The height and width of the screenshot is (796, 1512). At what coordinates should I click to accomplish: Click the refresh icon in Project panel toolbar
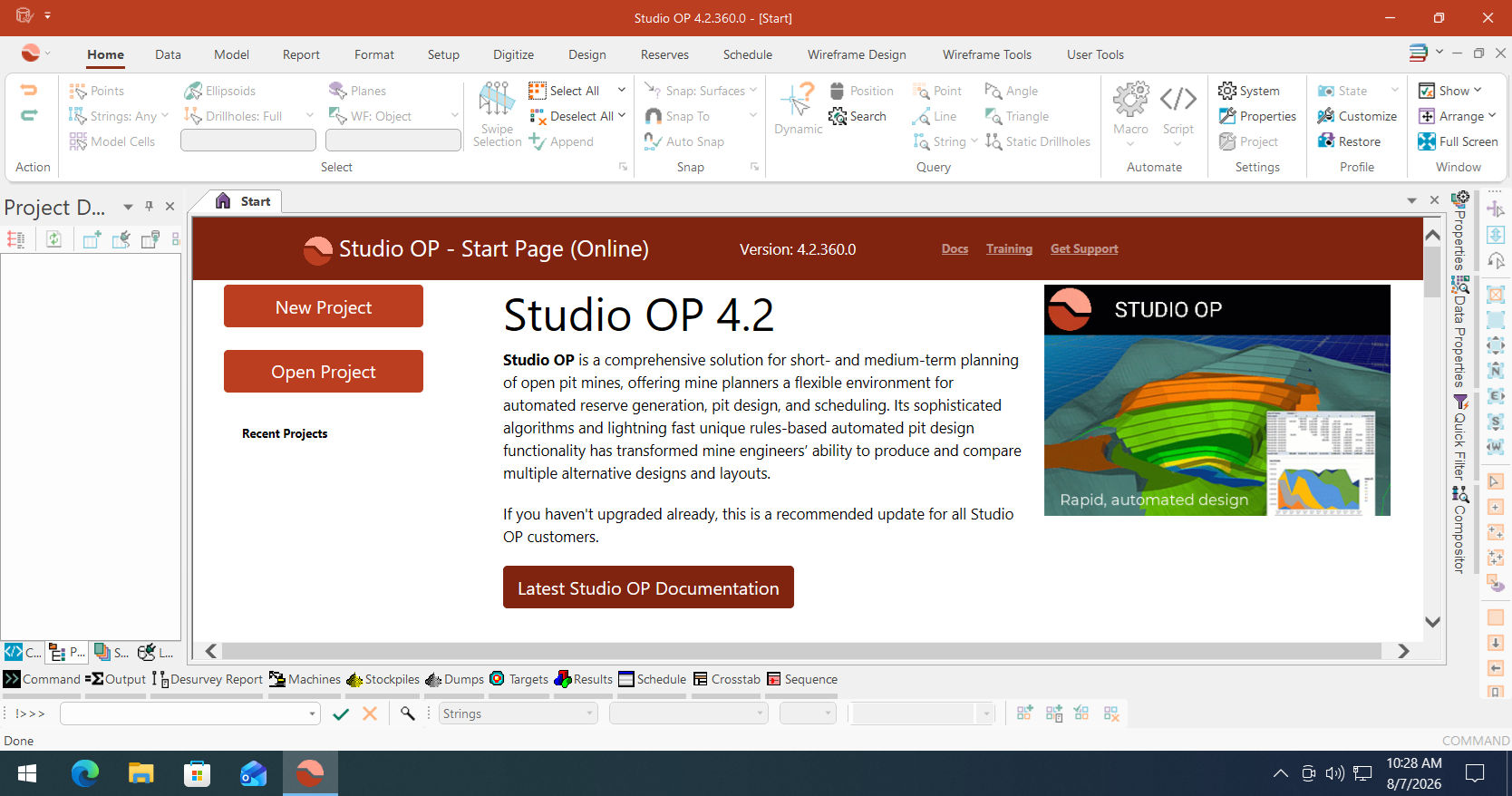(x=54, y=239)
